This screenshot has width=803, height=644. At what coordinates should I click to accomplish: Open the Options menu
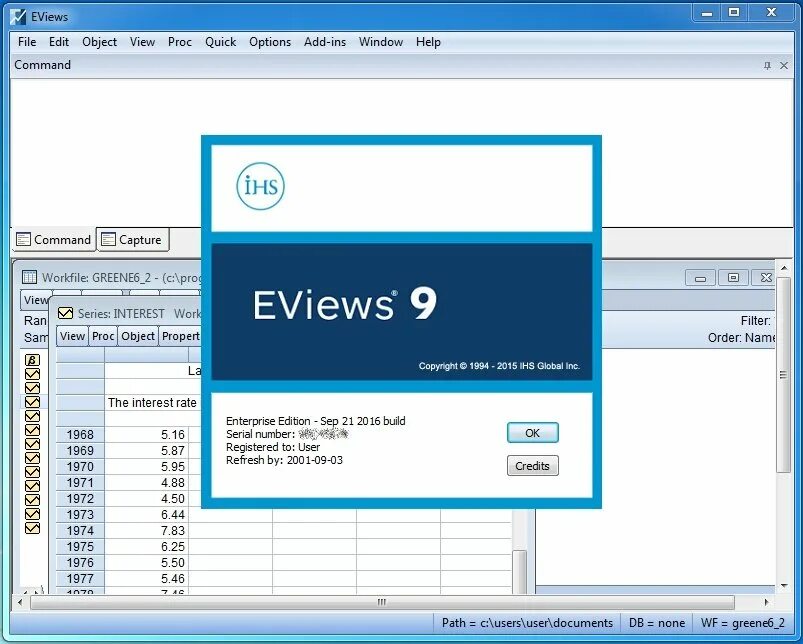click(x=269, y=42)
